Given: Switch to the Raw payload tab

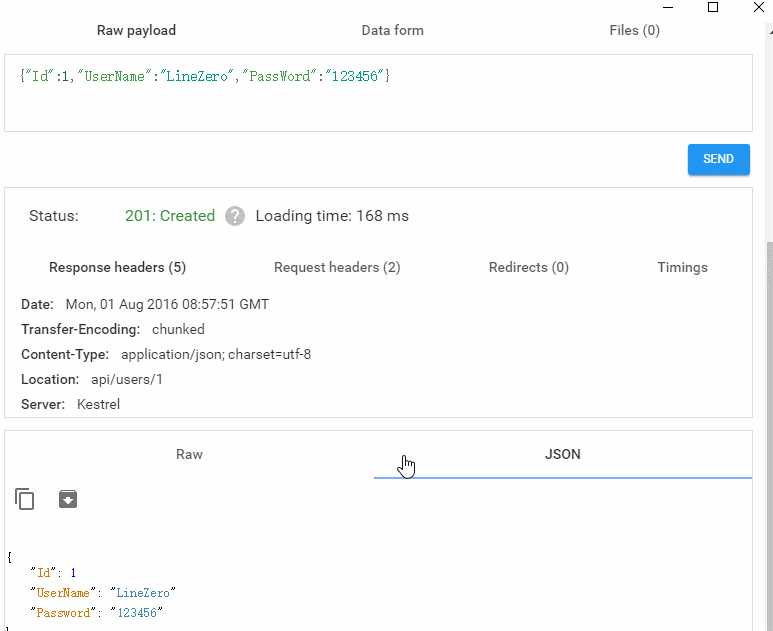Looking at the screenshot, I should tap(136, 30).
